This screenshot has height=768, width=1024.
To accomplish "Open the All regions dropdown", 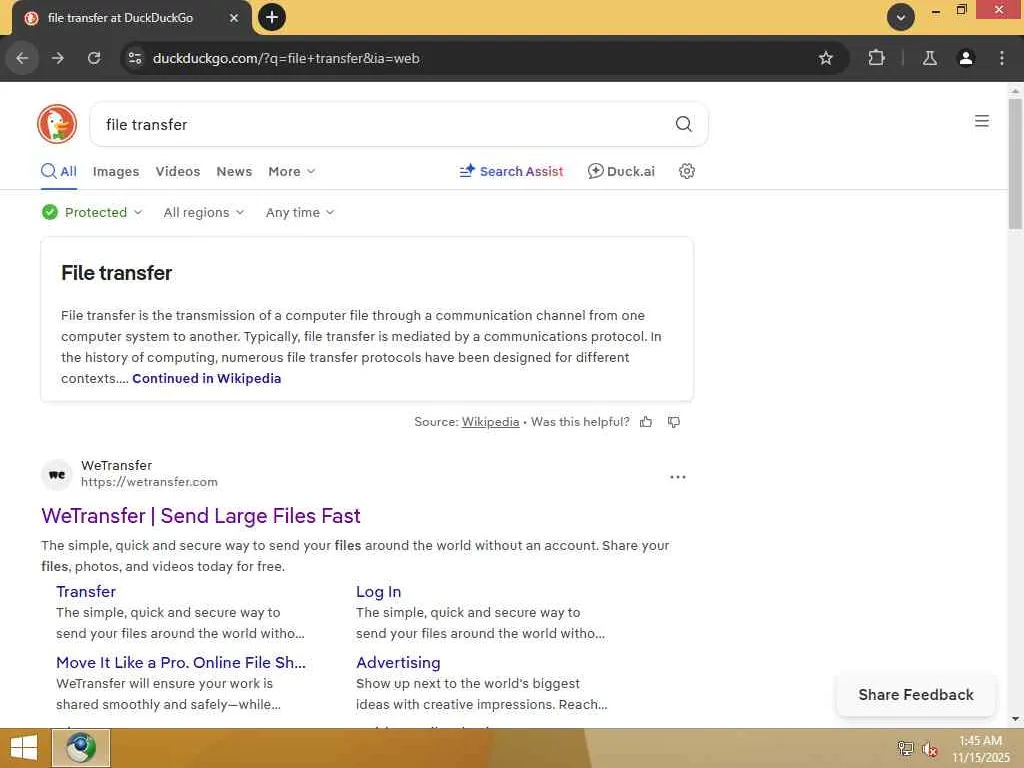I will [x=204, y=212].
